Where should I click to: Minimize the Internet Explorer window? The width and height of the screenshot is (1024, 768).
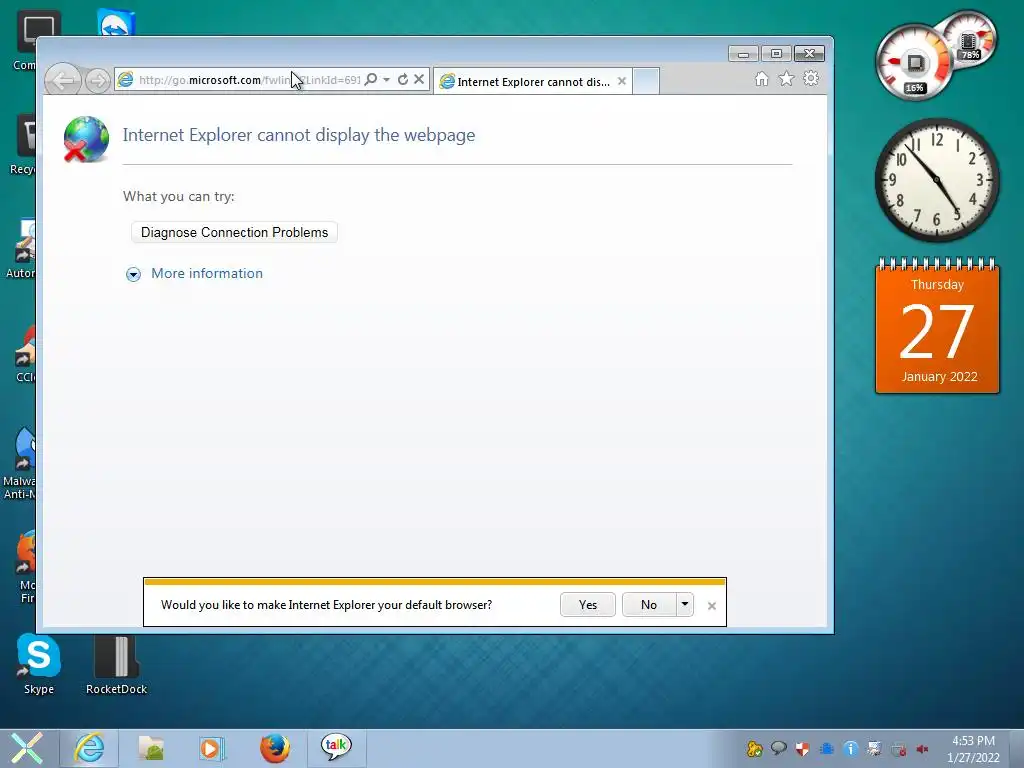coord(743,54)
